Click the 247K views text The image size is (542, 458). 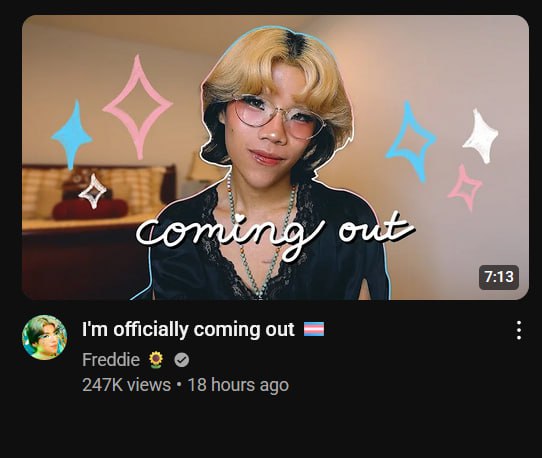point(127,385)
